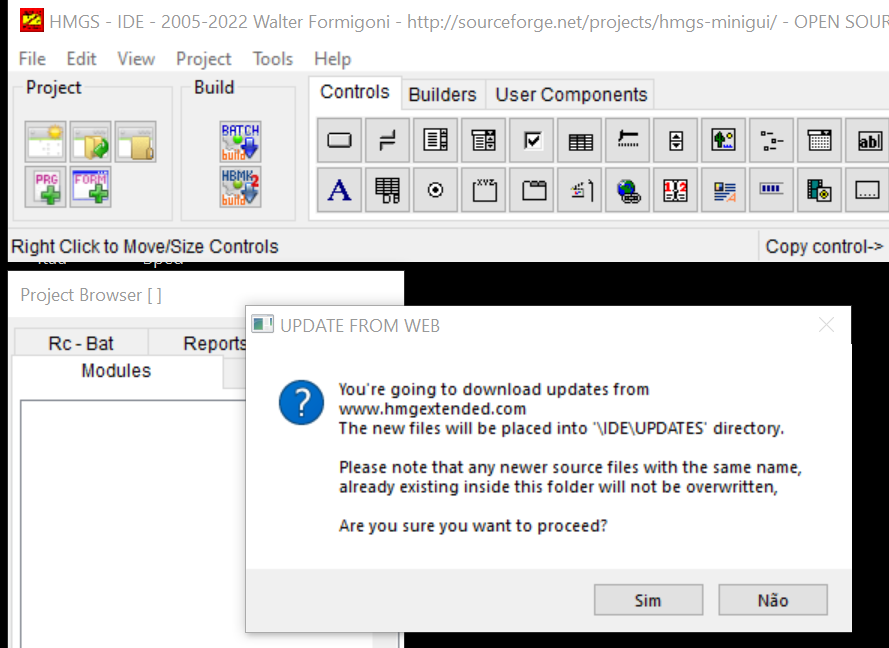Select the progress bar control icon
This screenshot has width=889, height=648.
(x=771, y=190)
